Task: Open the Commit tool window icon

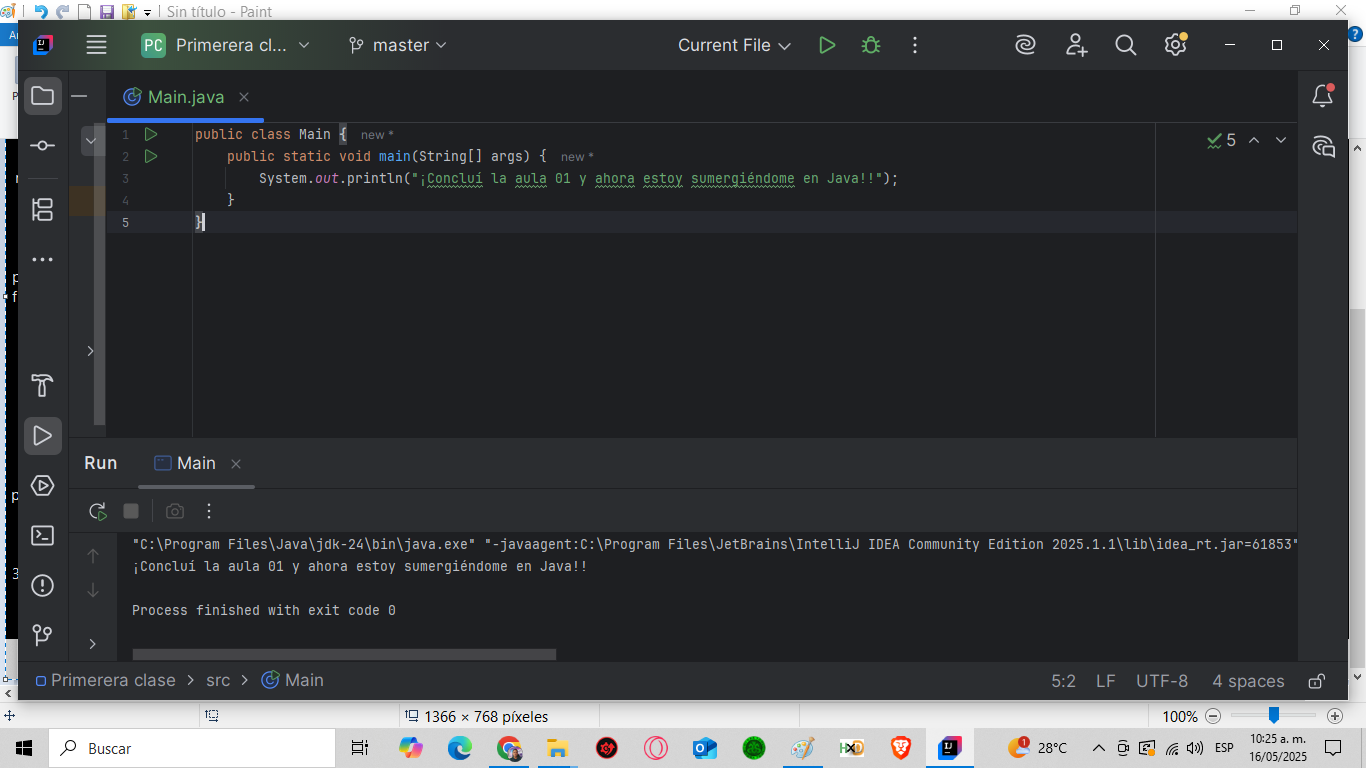Action: pos(42,146)
